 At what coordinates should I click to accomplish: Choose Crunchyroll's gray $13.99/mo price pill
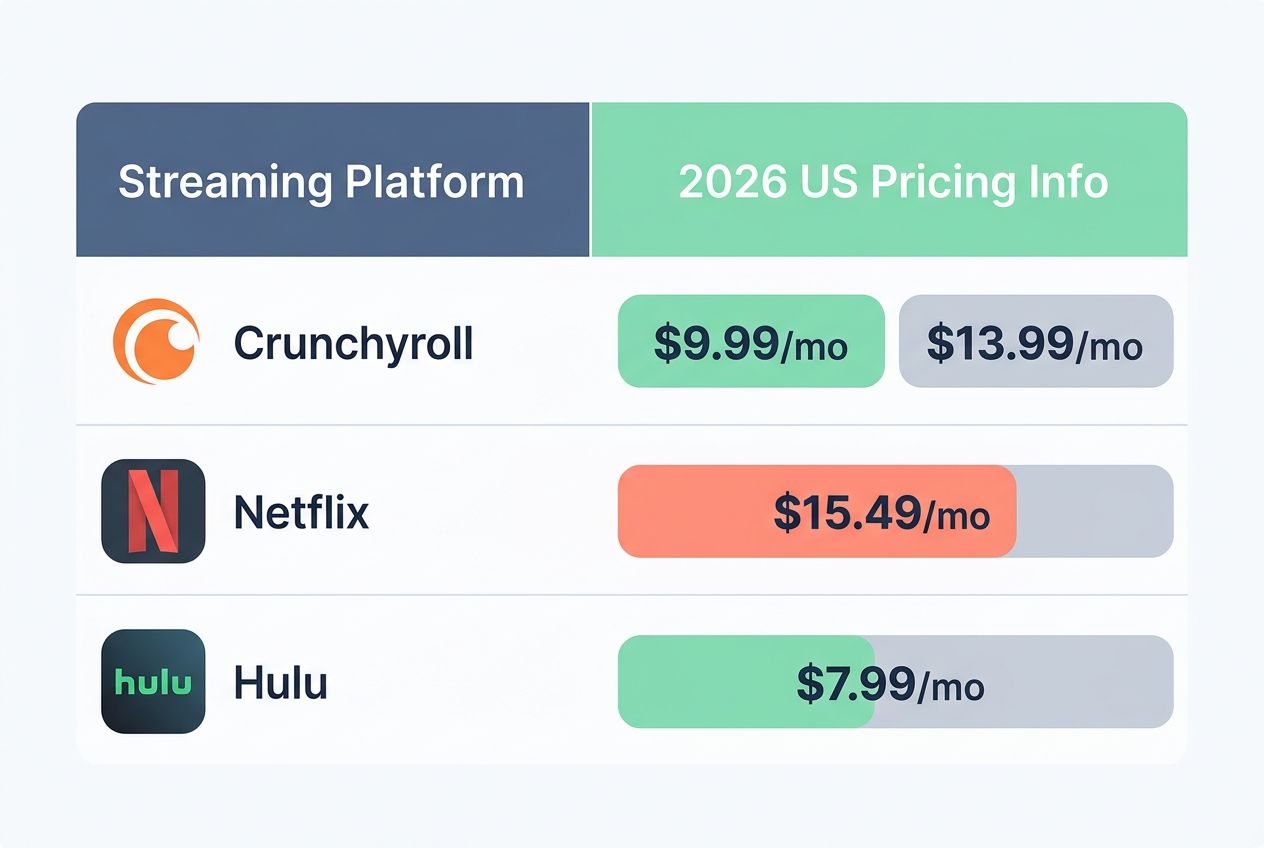pyautogui.click(x=1035, y=342)
